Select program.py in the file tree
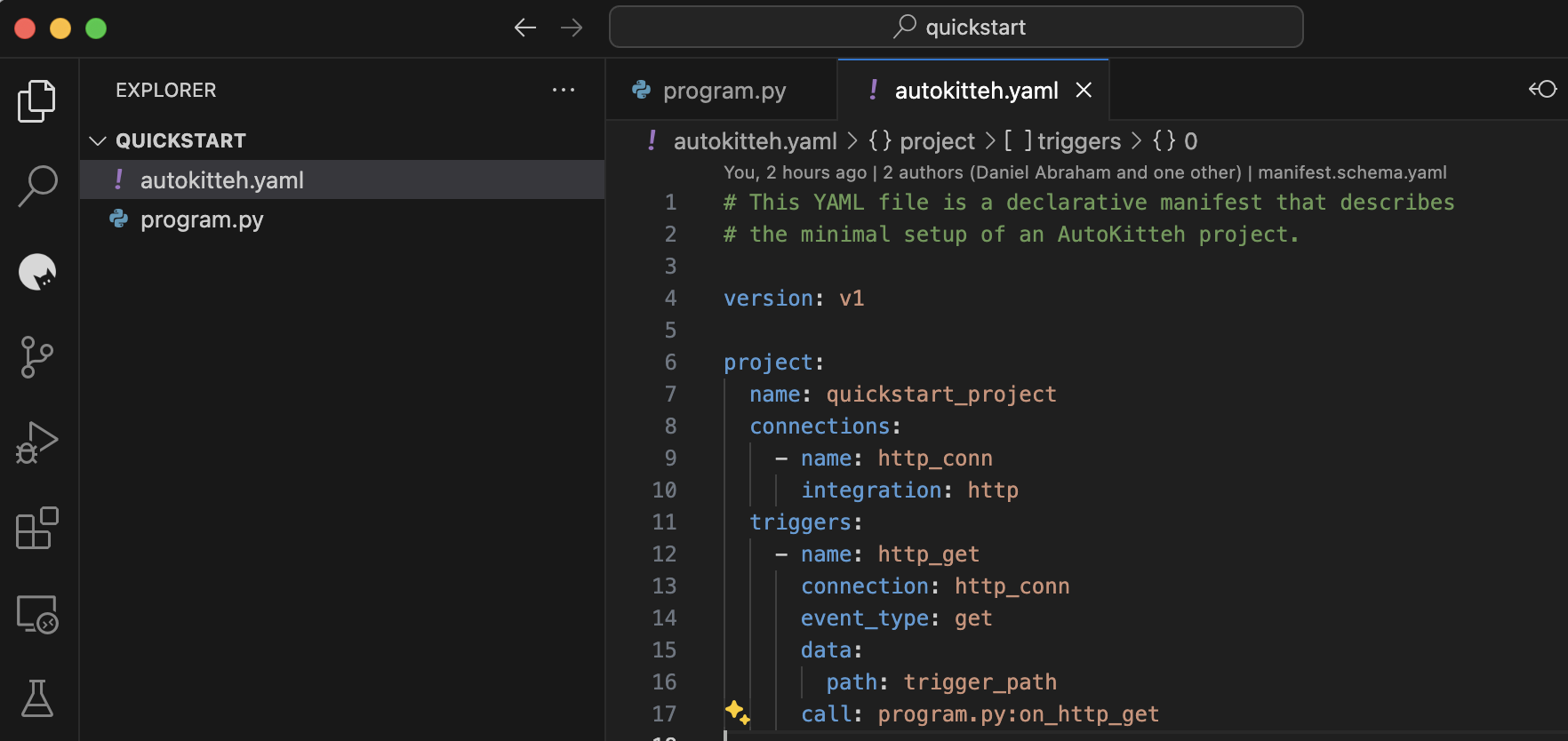The width and height of the screenshot is (1568, 741). [x=342, y=219]
